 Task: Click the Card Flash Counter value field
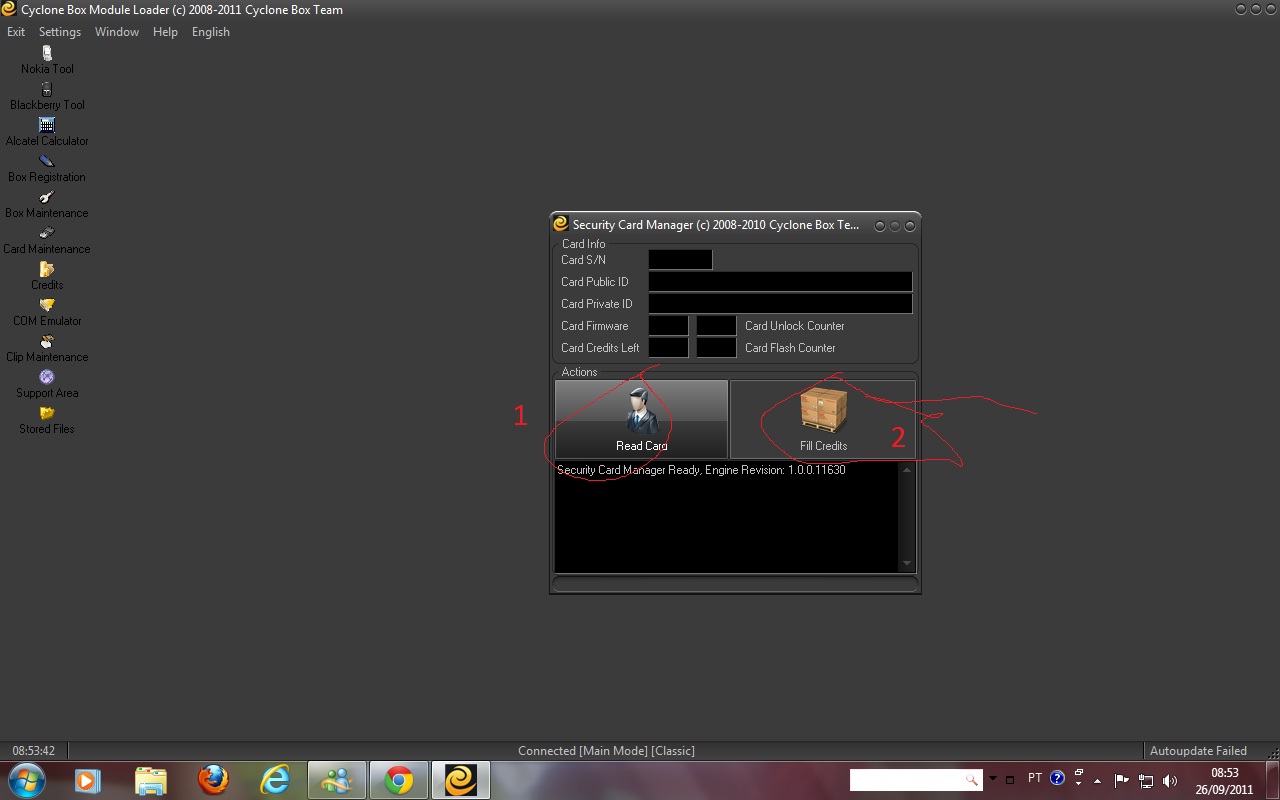[716, 348]
